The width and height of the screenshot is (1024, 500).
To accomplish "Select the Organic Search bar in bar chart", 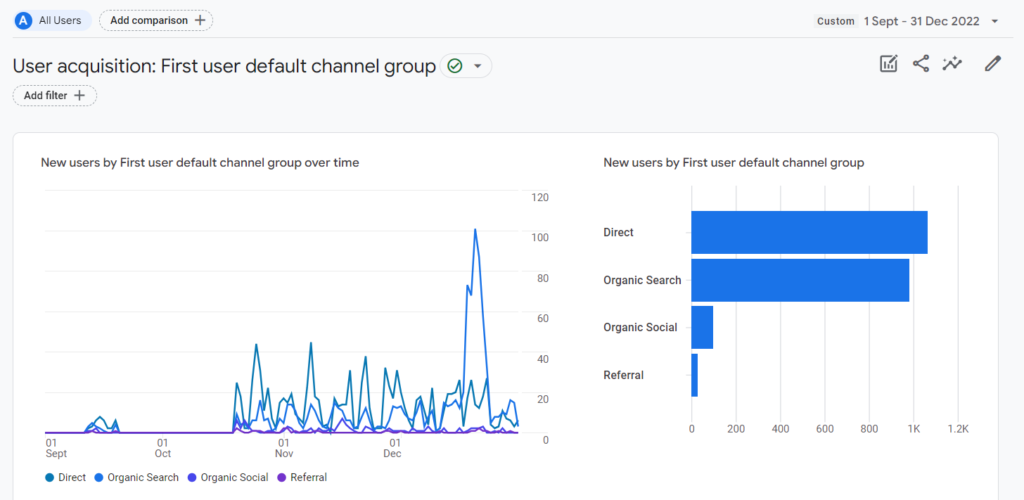I will tap(800, 280).
